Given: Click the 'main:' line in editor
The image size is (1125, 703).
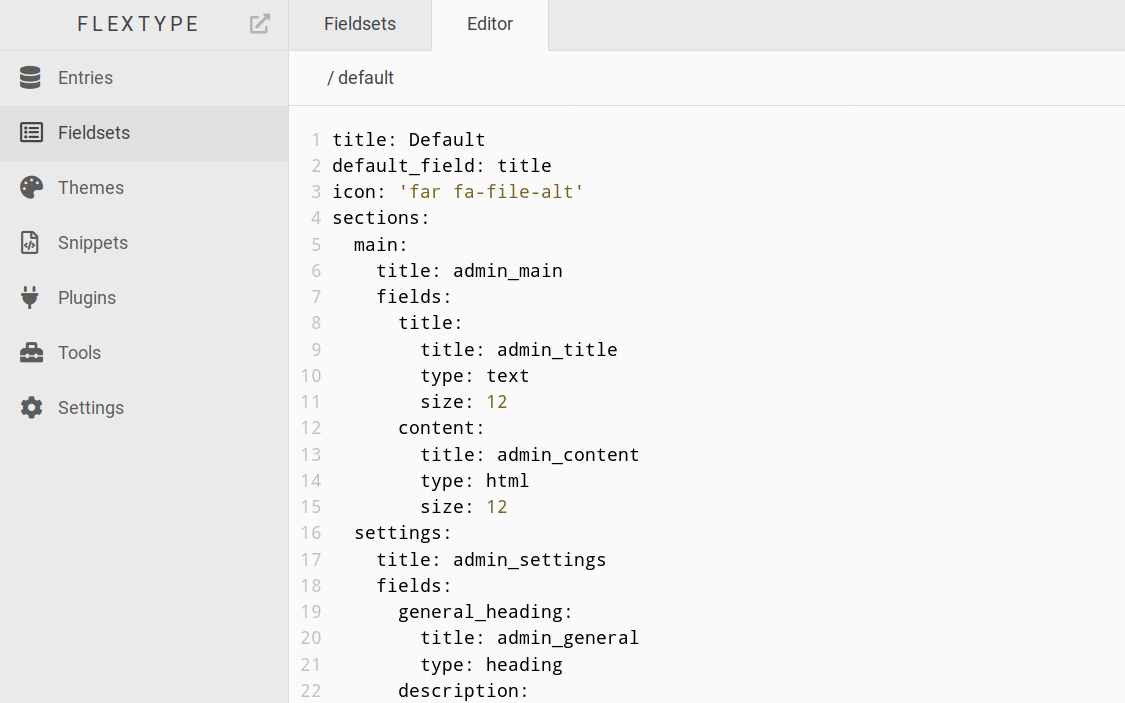Looking at the screenshot, I should (x=381, y=245).
